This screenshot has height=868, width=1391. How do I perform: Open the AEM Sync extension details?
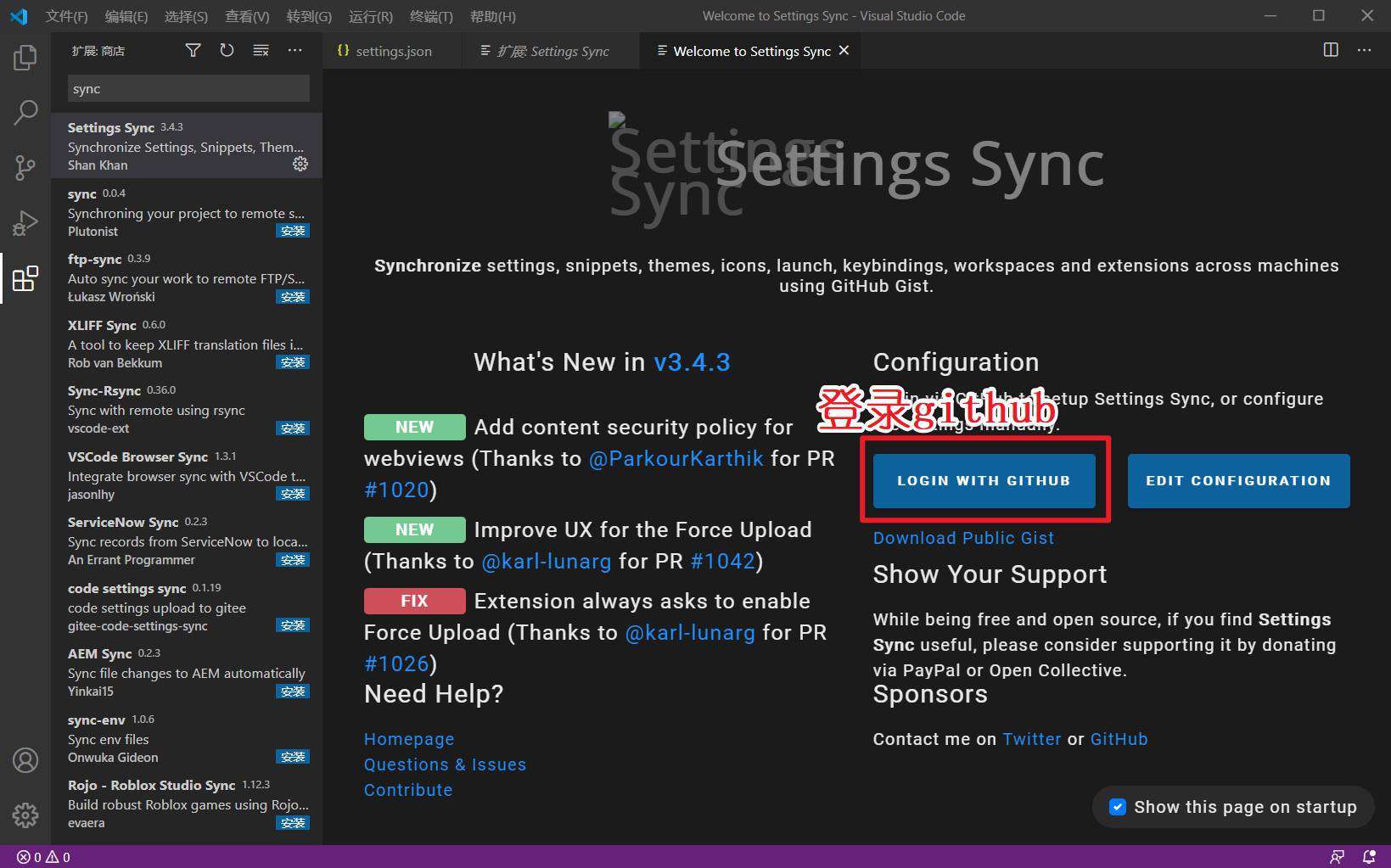tap(187, 673)
